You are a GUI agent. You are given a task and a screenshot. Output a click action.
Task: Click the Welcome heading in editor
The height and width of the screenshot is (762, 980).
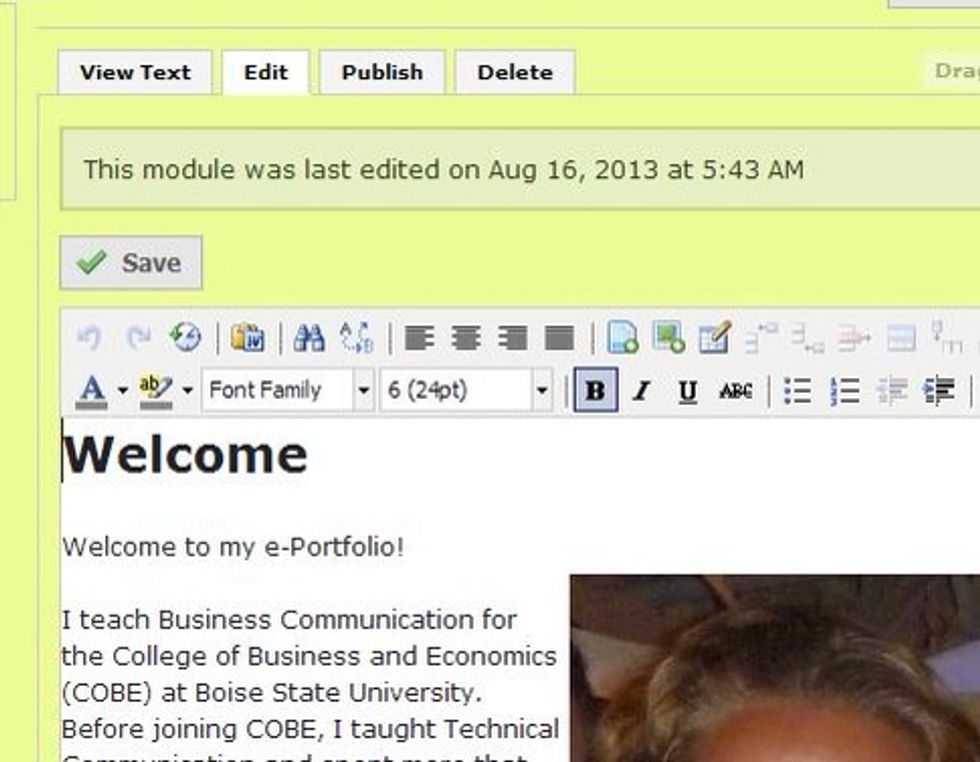pyautogui.click(x=186, y=454)
